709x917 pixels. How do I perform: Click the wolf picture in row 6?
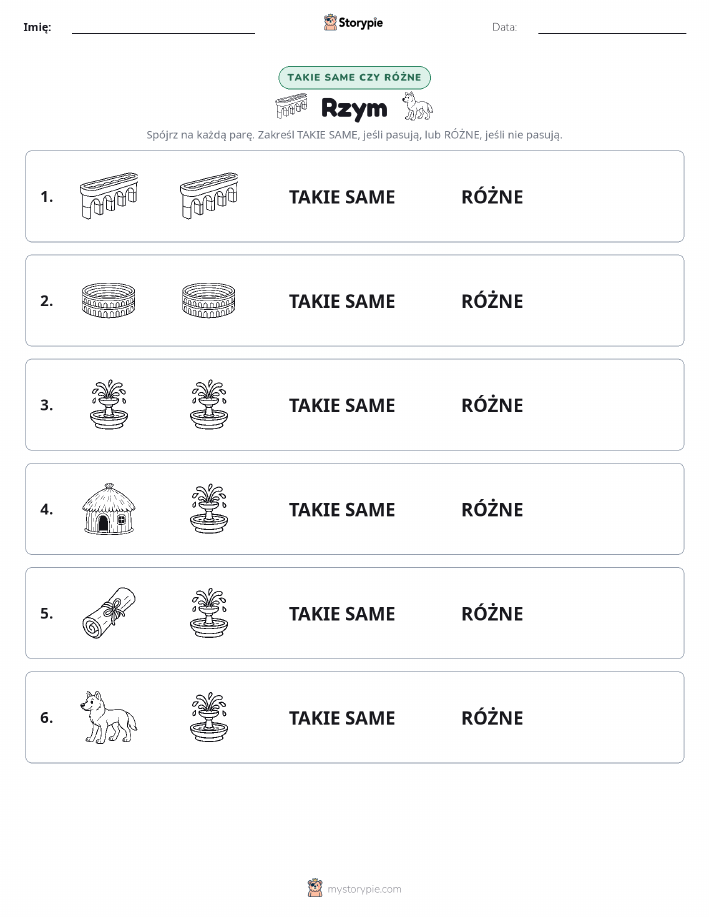coord(109,717)
